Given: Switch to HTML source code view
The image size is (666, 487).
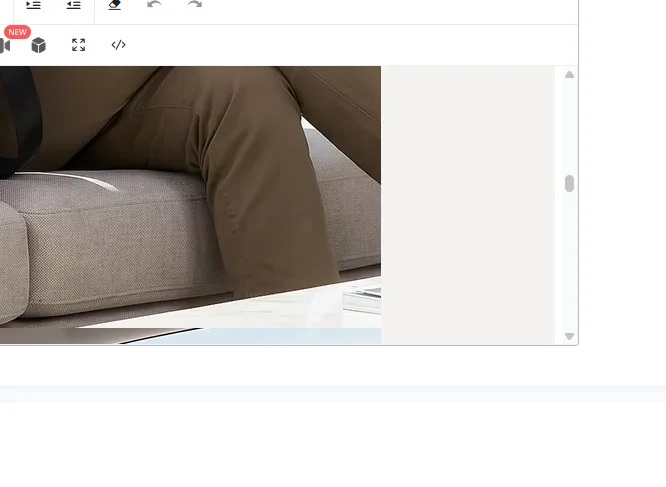Looking at the screenshot, I should pos(119,45).
